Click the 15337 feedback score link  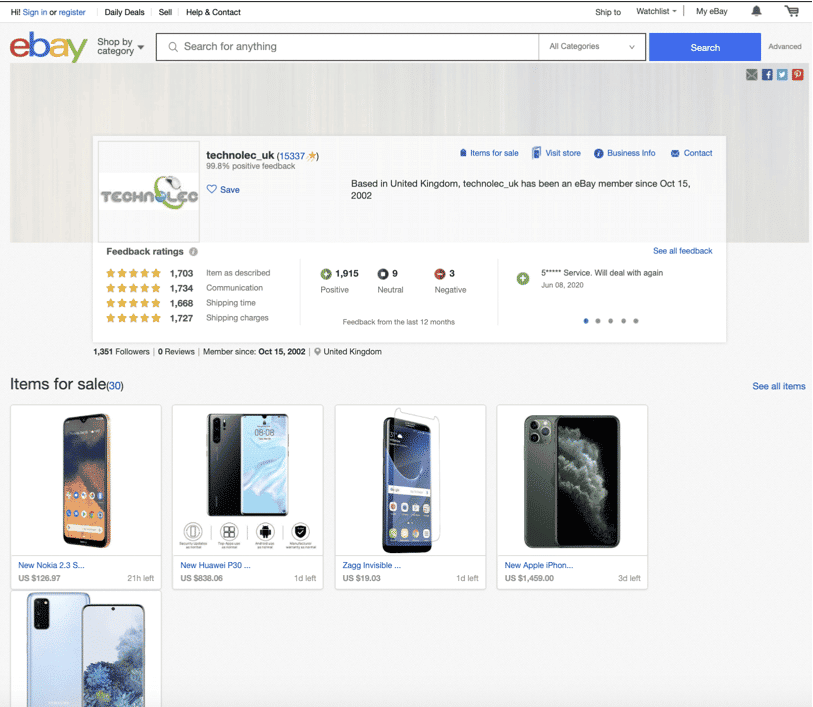[292, 156]
